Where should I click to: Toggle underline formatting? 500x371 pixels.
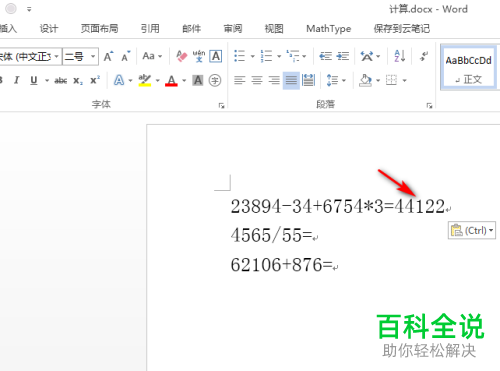click(34, 80)
